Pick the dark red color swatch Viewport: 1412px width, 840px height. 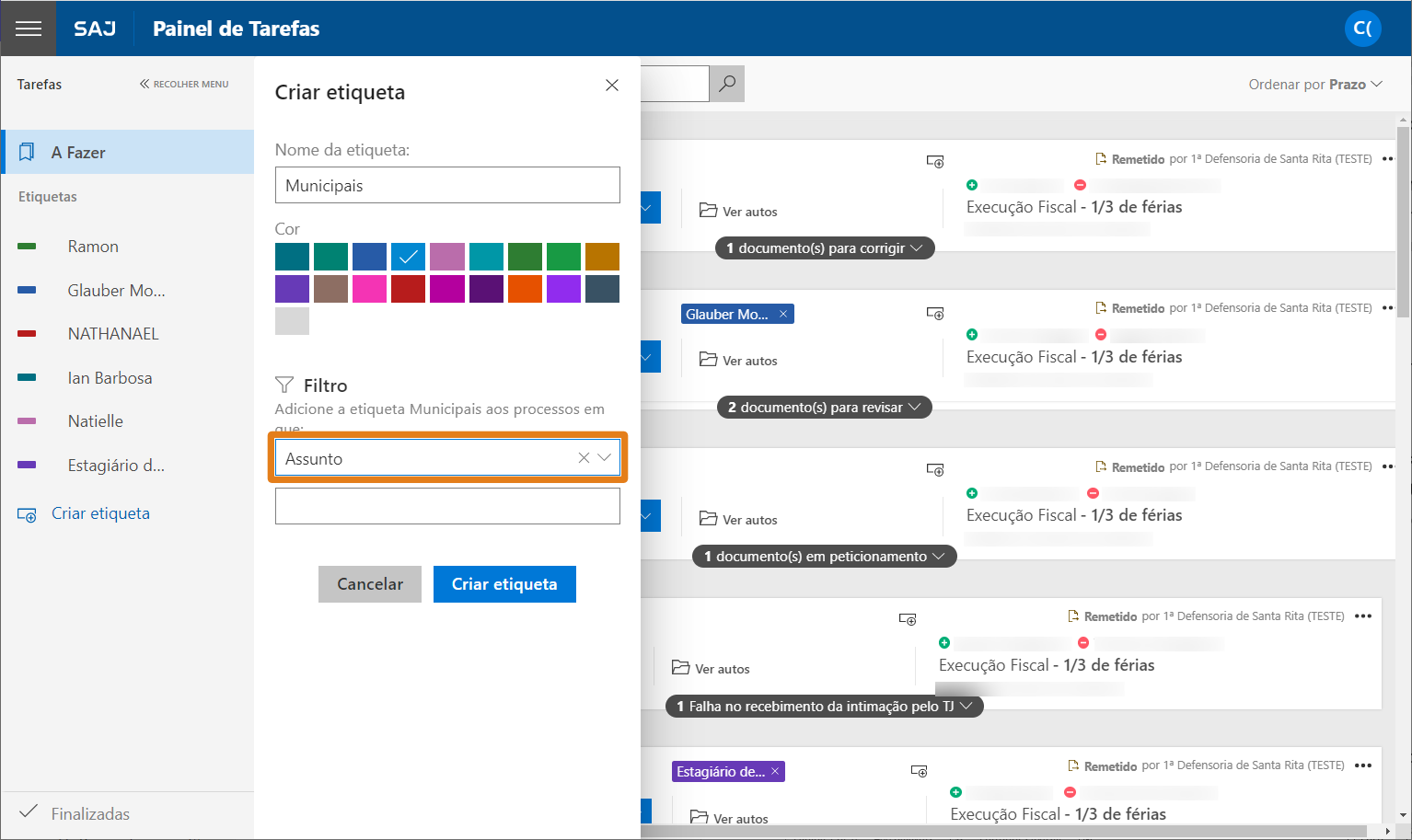point(409,289)
